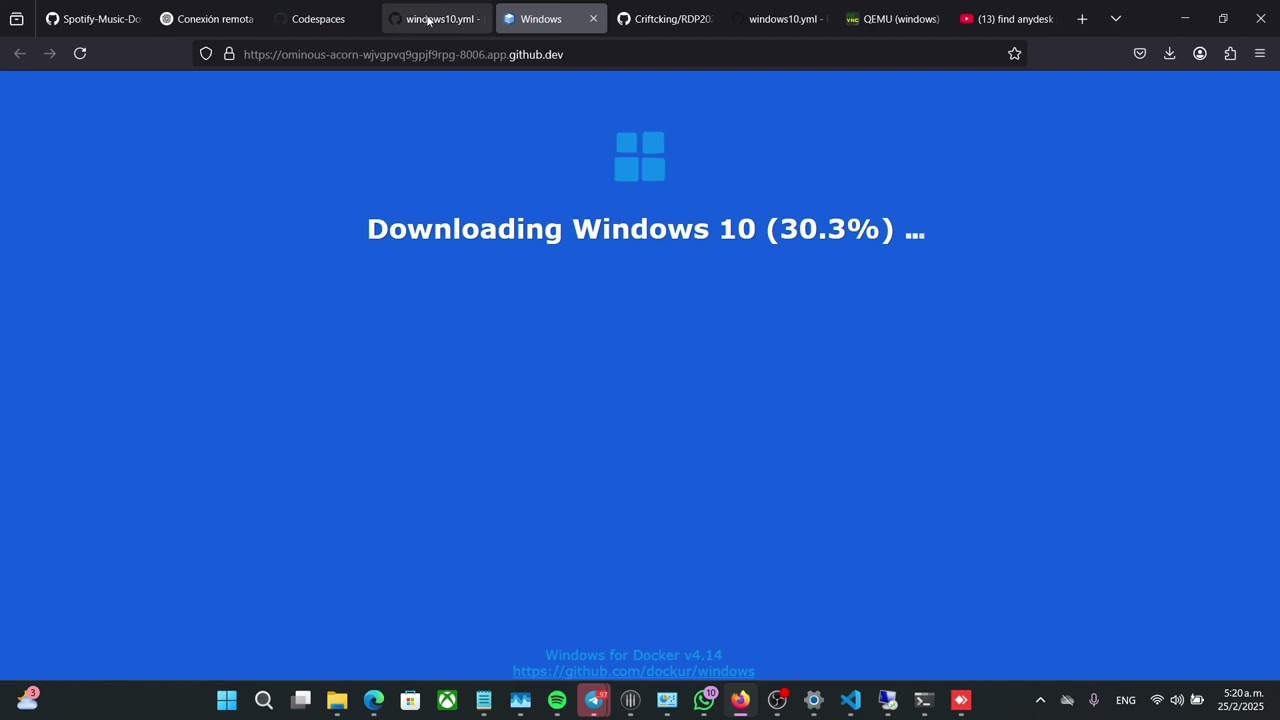Open Task View from taskbar
The width and height of the screenshot is (1280, 720).
tap(300, 700)
